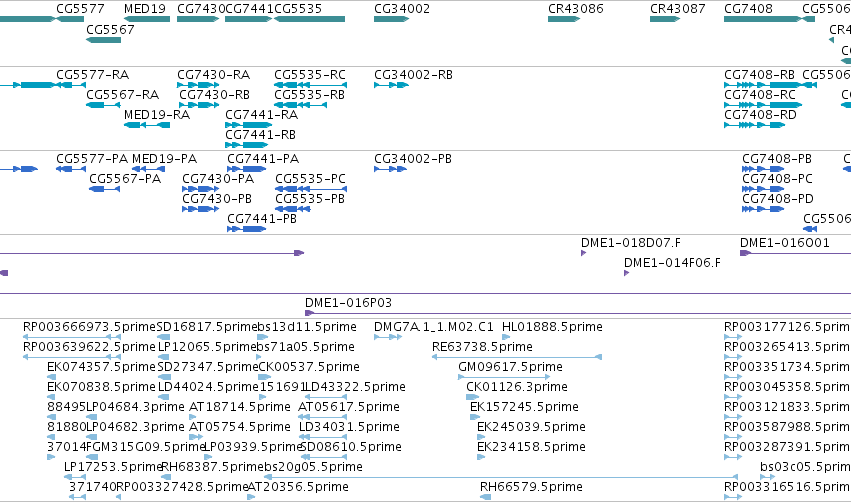Open the LD34031.5prime EST label
The height and width of the screenshot is (502, 851).
[350, 427]
